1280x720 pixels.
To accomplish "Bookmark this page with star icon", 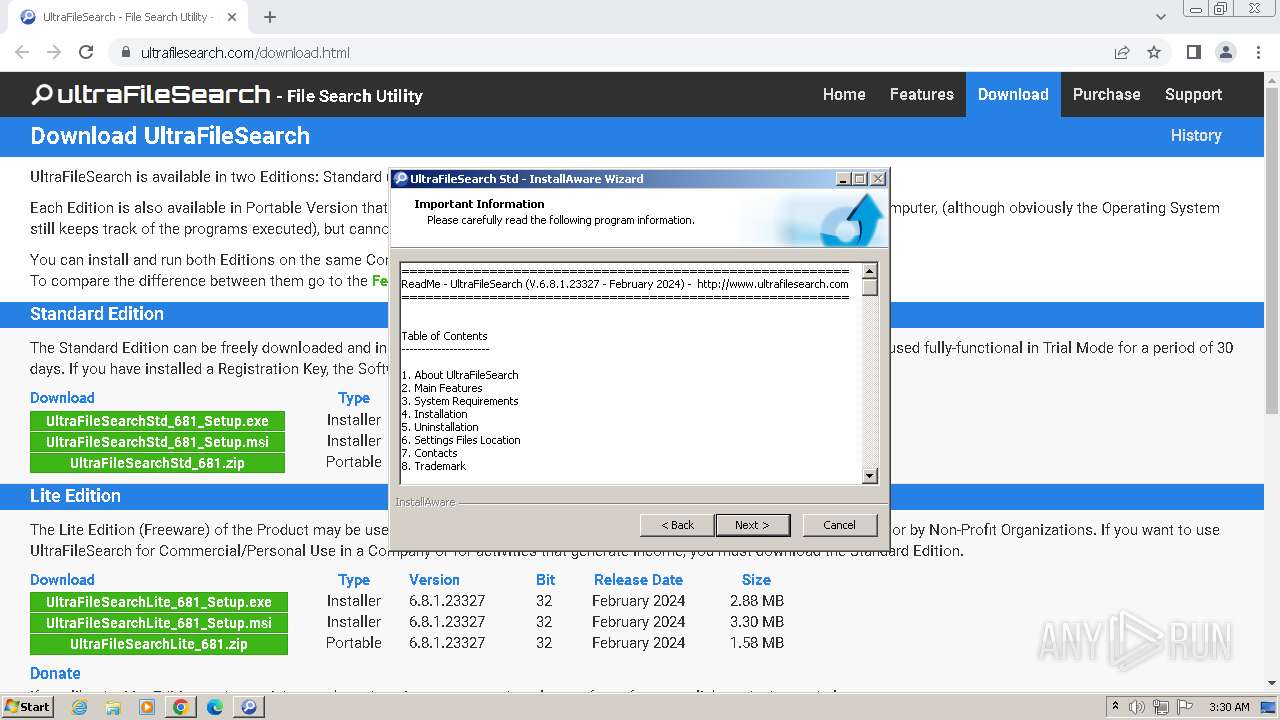I will click(x=1154, y=52).
